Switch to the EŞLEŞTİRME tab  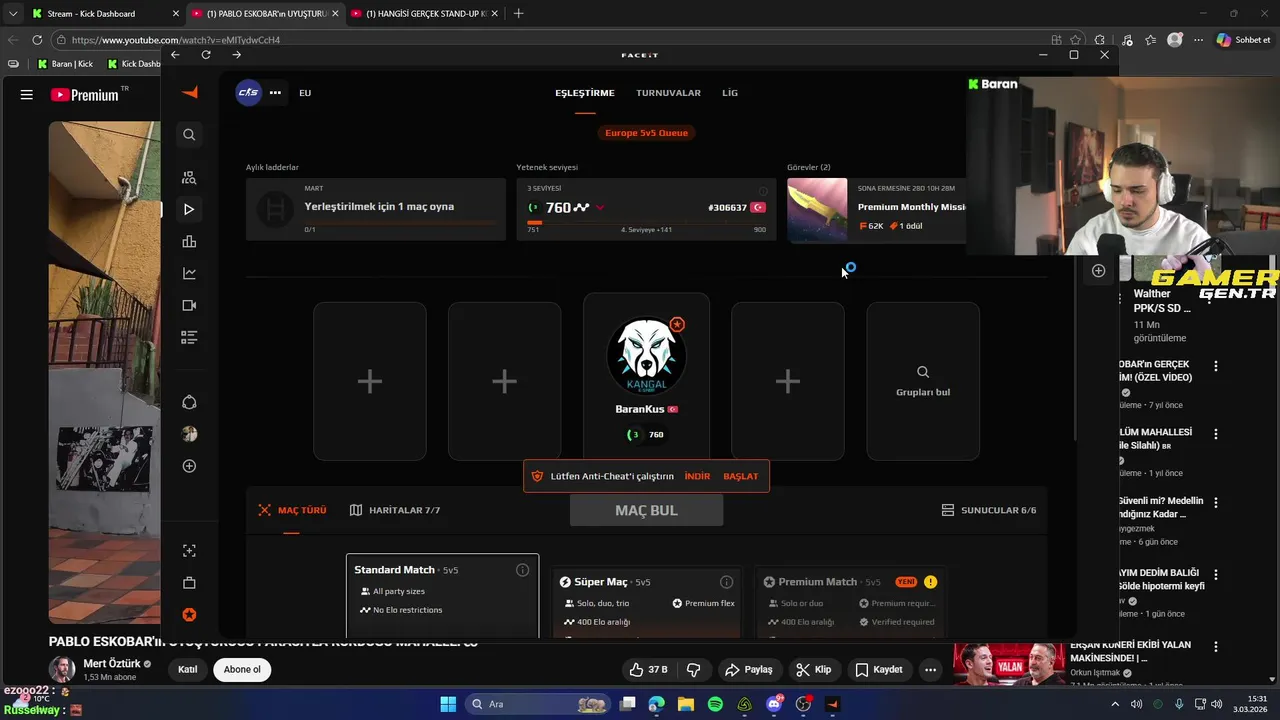coord(585,93)
